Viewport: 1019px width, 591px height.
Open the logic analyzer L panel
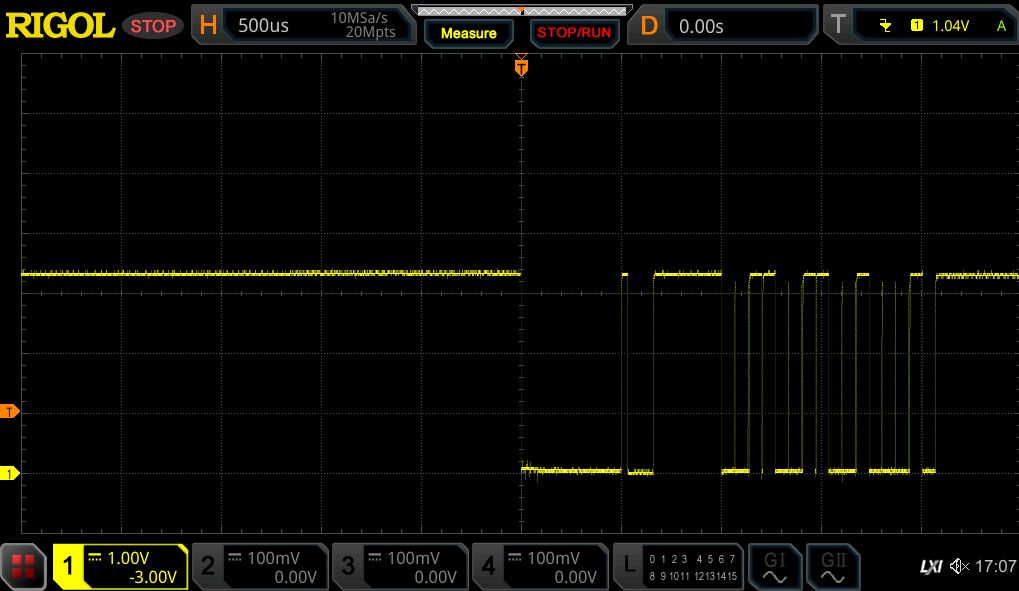click(x=629, y=565)
